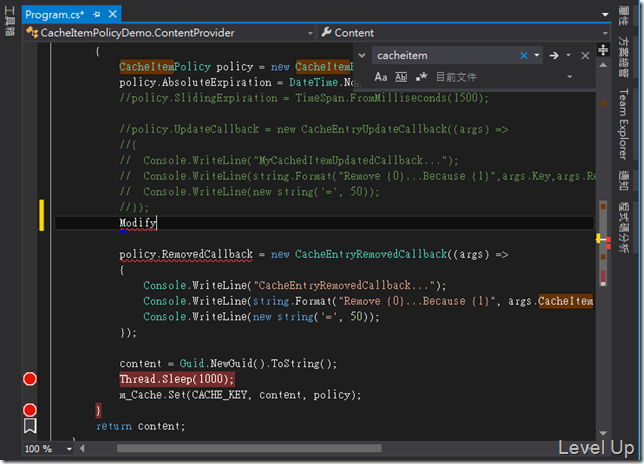Click return content; statement
The width and height of the screenshot is (644, 464).
[141, 426]
